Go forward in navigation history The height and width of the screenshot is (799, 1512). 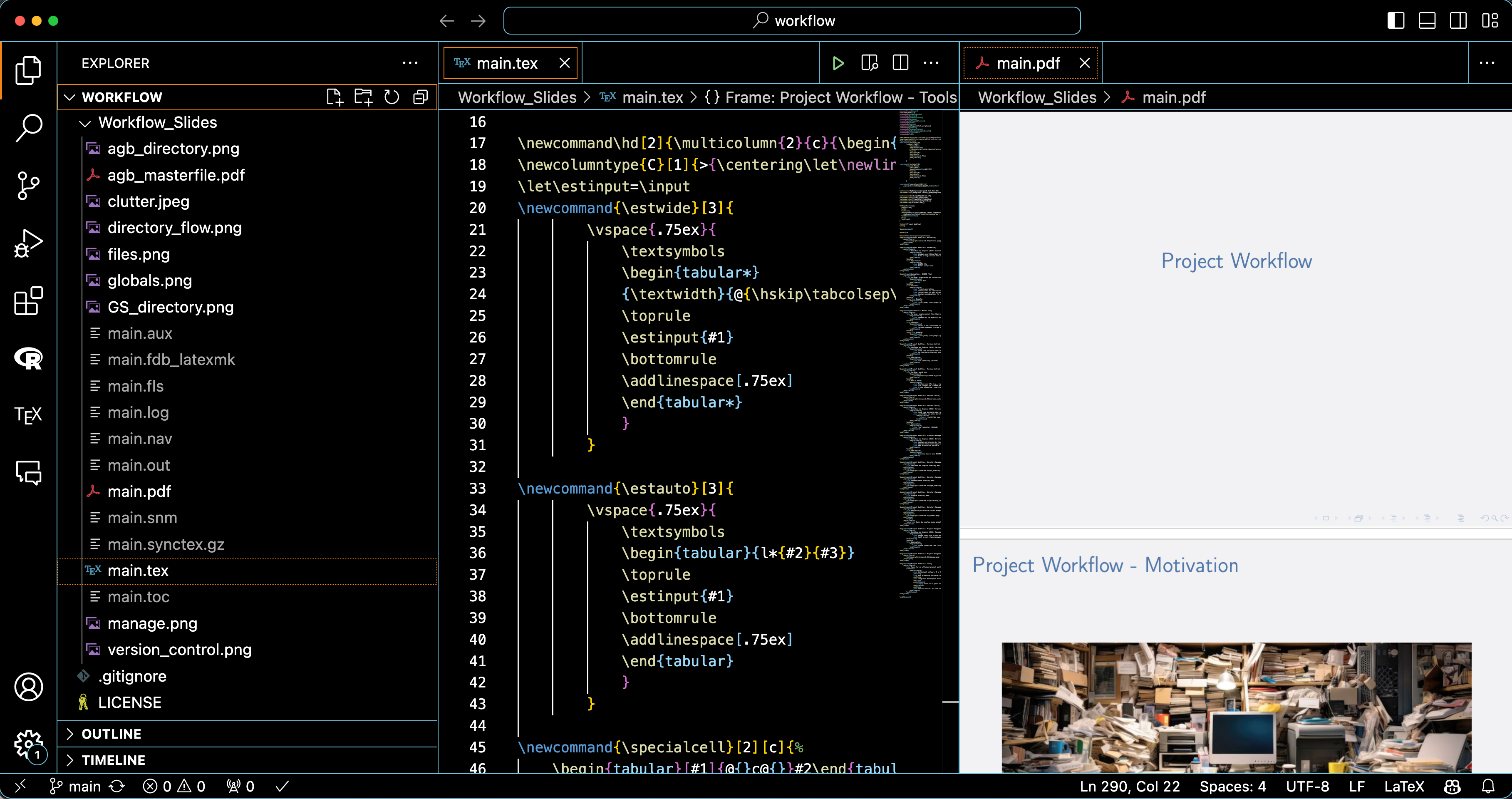(478, 21)
